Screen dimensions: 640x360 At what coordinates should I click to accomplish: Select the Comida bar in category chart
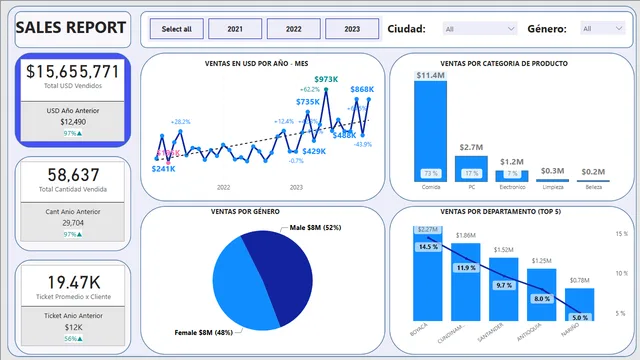[x=430, y=131]
